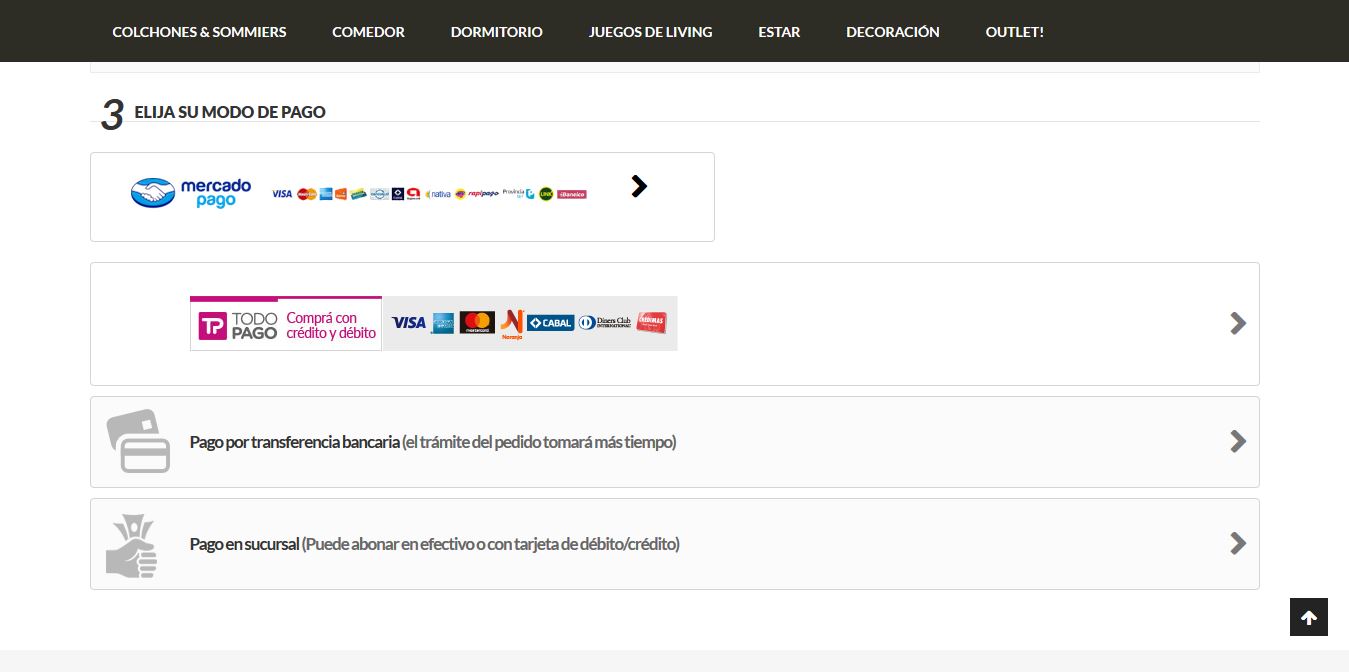The height and width of the screenshot is (672, 1349).
Task: Click the red card logo after Diners Club
Action: [651, 322]
